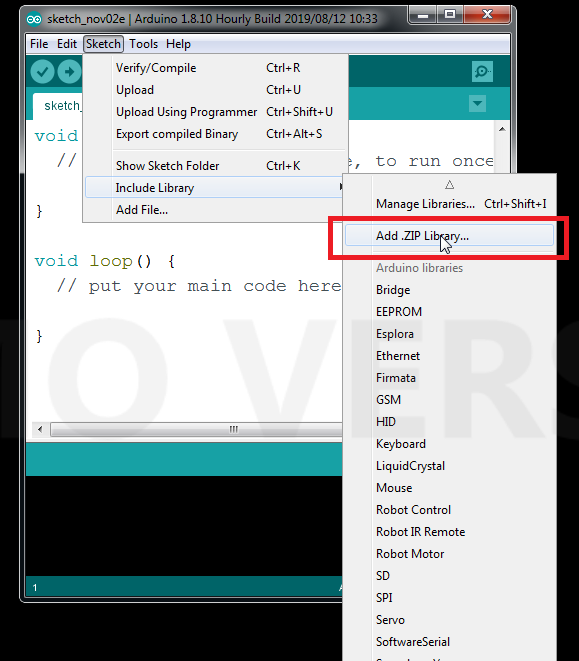
Task: Open the File menu
Action: pyautogui.click(x=39, y=44)
